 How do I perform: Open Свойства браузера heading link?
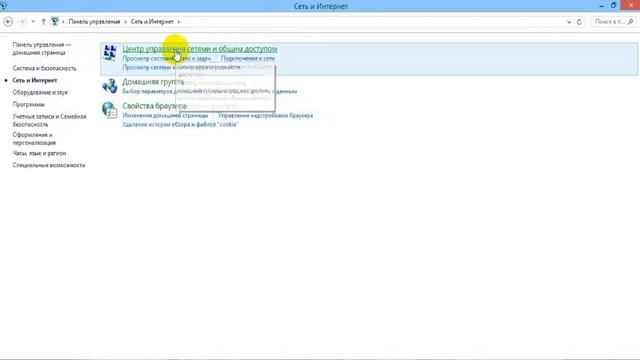(x=154, y=106)
